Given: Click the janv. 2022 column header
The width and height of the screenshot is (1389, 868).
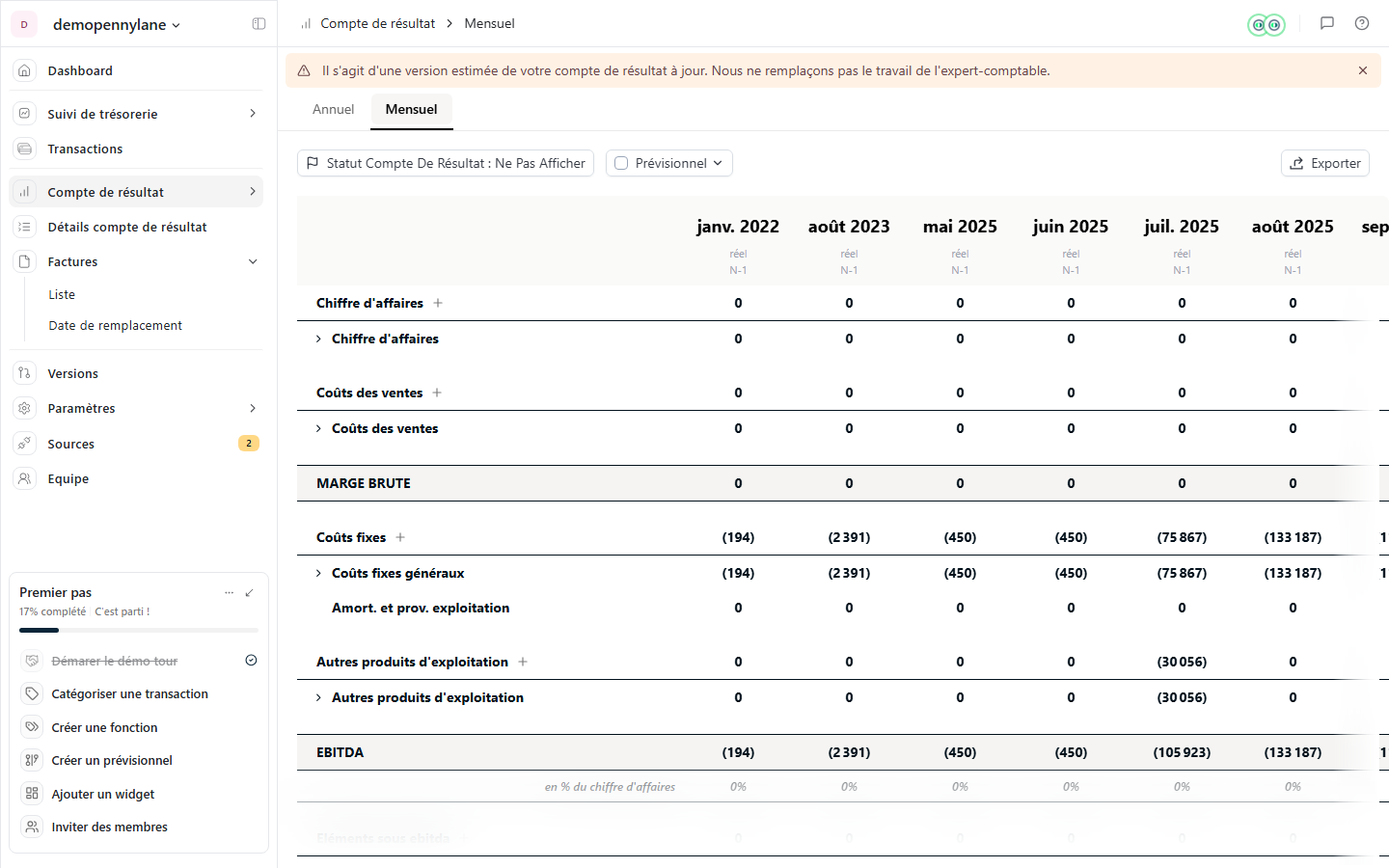Looking at the screenshot, I should pyautogui.click(x=738, y=227).
